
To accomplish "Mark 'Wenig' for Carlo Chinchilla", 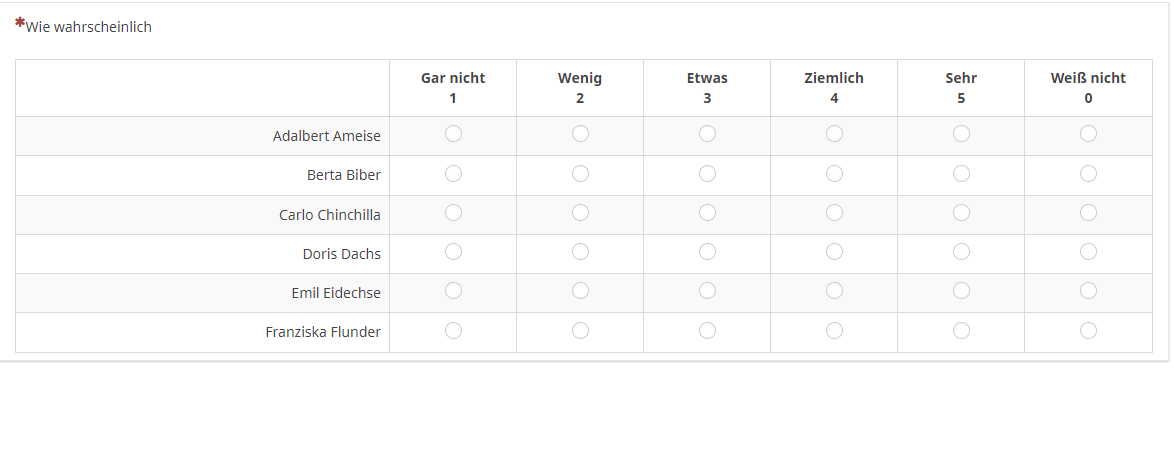I will [580, 213].
